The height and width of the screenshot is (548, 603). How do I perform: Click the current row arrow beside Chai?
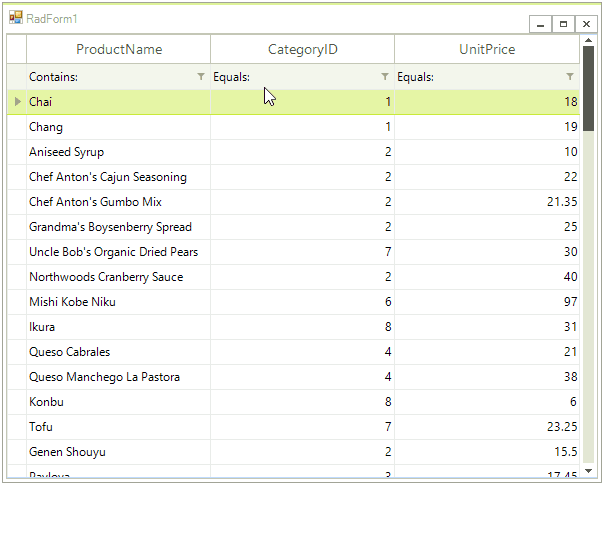tap(17, 102)
